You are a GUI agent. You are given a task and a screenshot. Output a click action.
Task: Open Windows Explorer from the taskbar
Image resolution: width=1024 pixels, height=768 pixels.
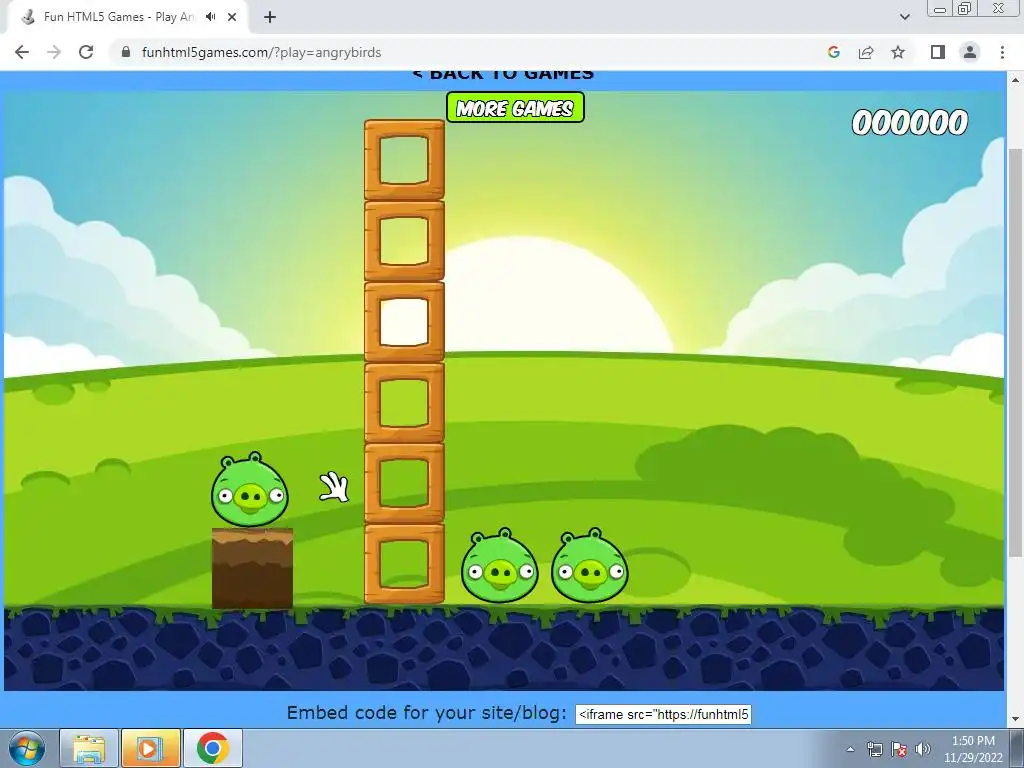pyautogui.click(x=89, y=748)
